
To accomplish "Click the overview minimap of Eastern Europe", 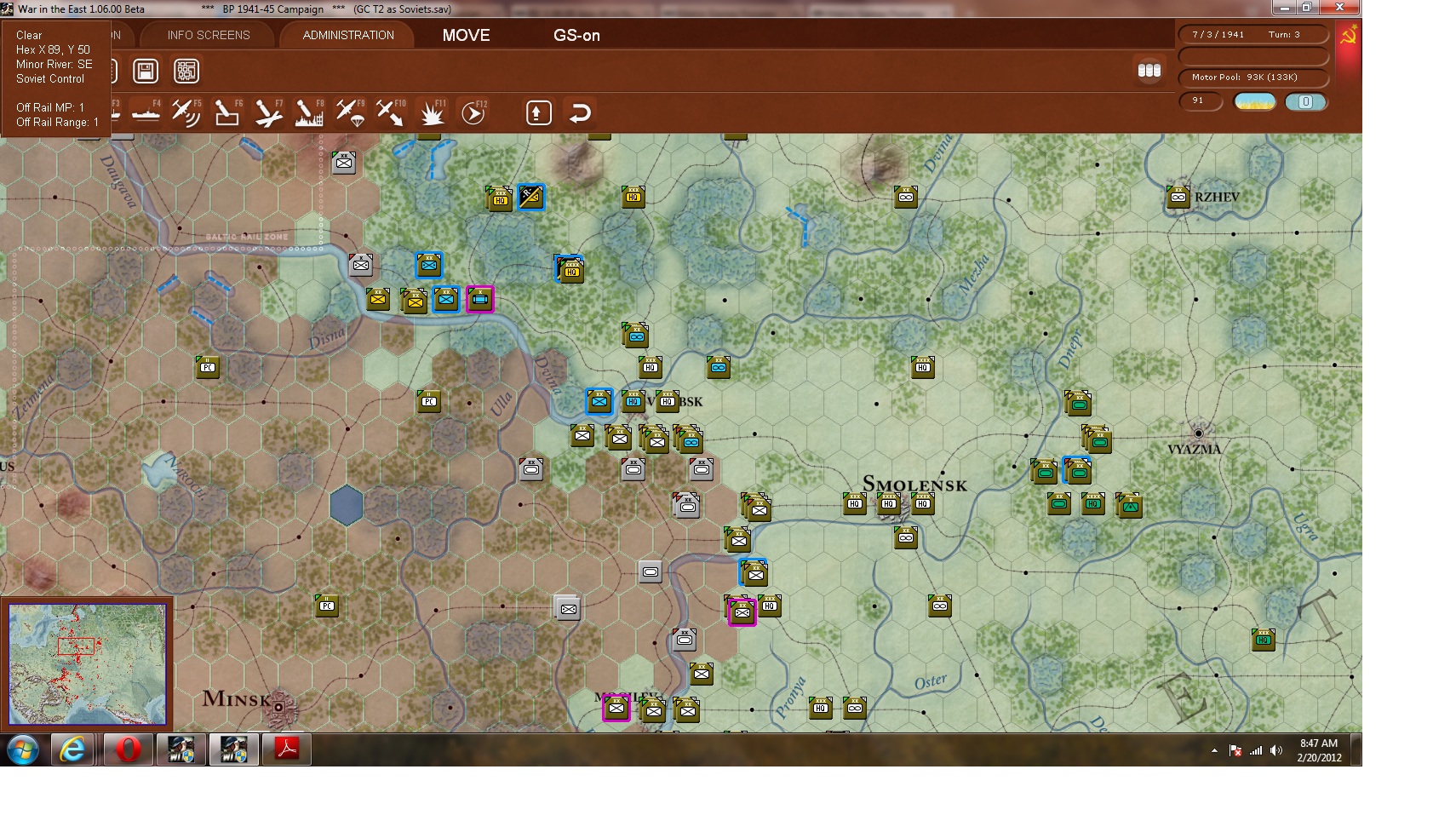I will pyautogui.click(x=87, y=664).
